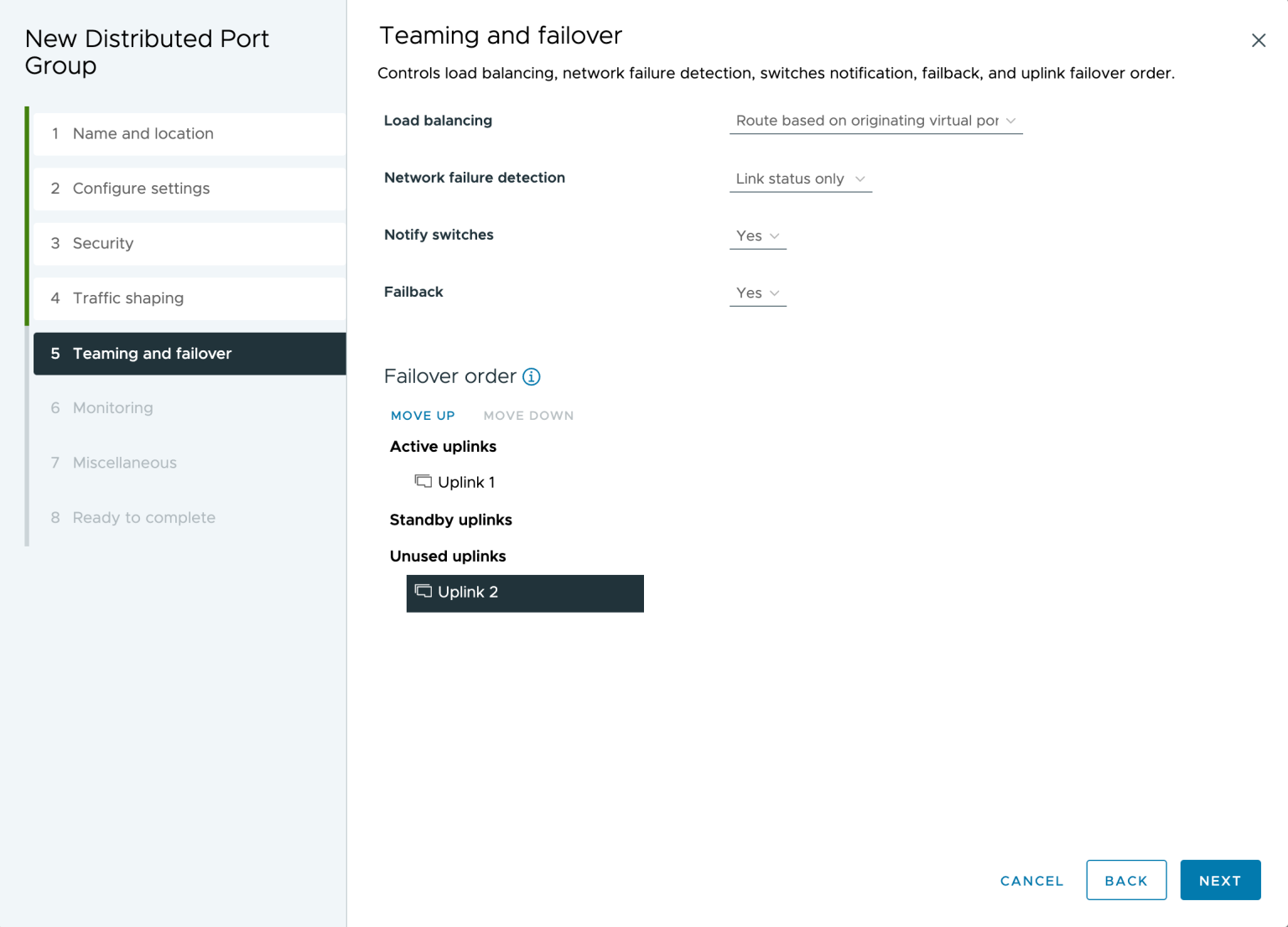Open the Load balancing dropdown
The width and height of the screenshot is (1288, 927).
point(875,121)
